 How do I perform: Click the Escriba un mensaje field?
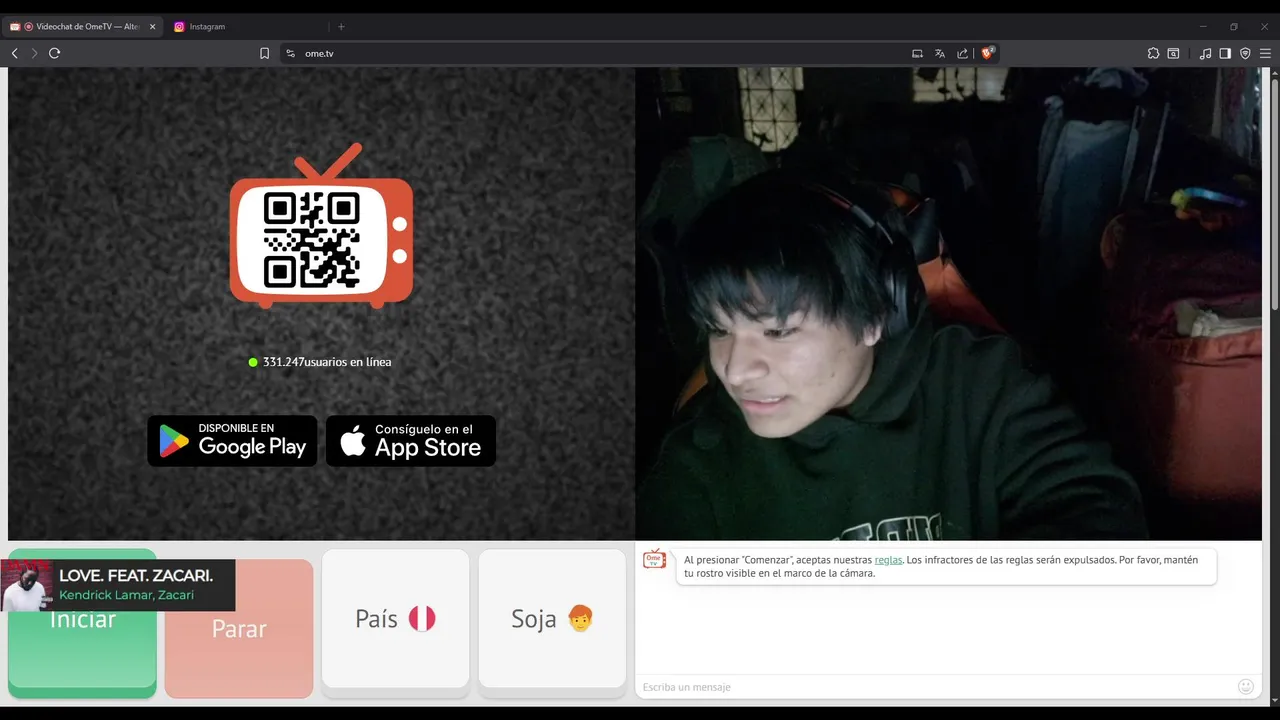935,687
